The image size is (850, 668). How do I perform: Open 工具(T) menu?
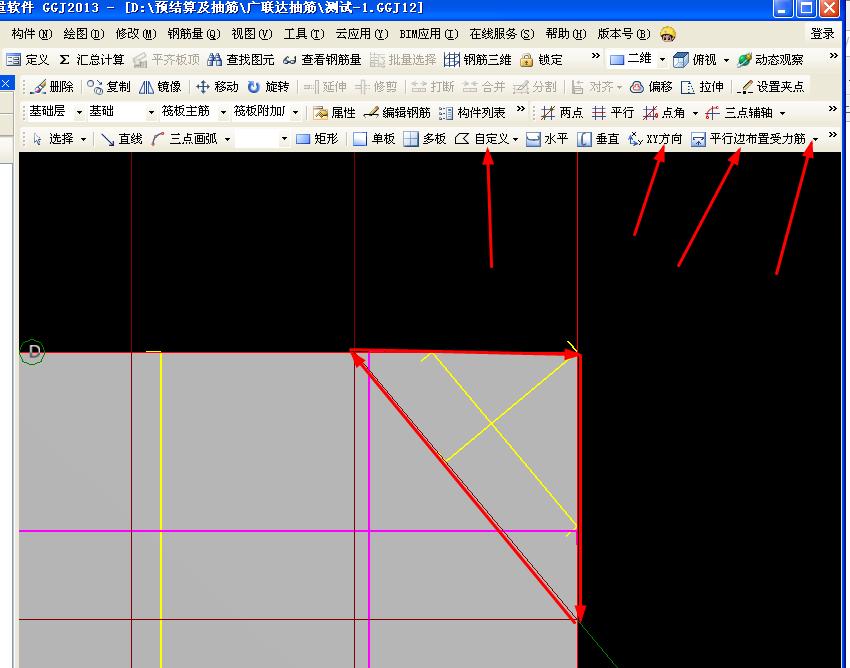(304, 34)
